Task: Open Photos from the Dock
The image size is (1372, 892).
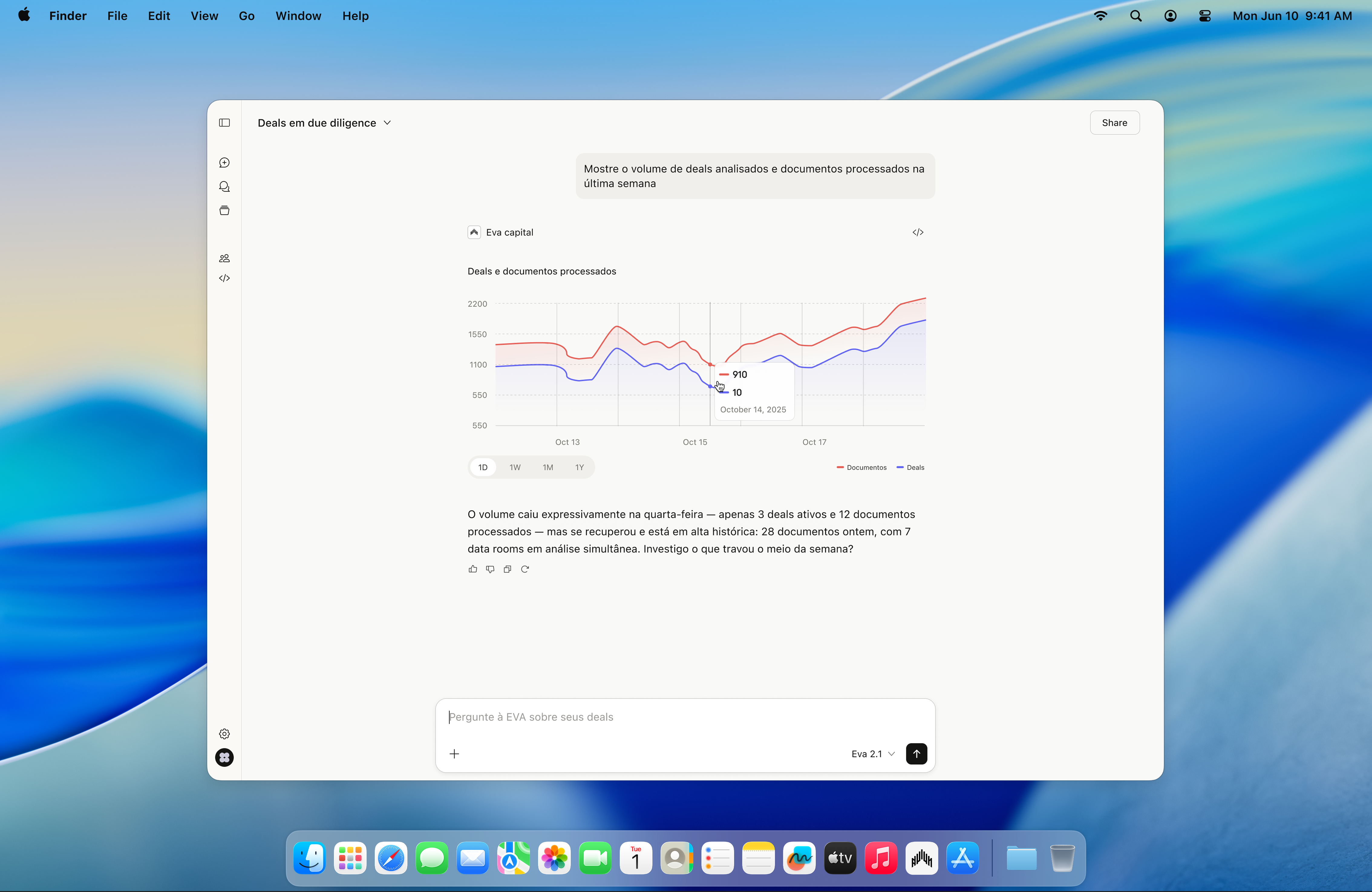Action: point(554,858)
